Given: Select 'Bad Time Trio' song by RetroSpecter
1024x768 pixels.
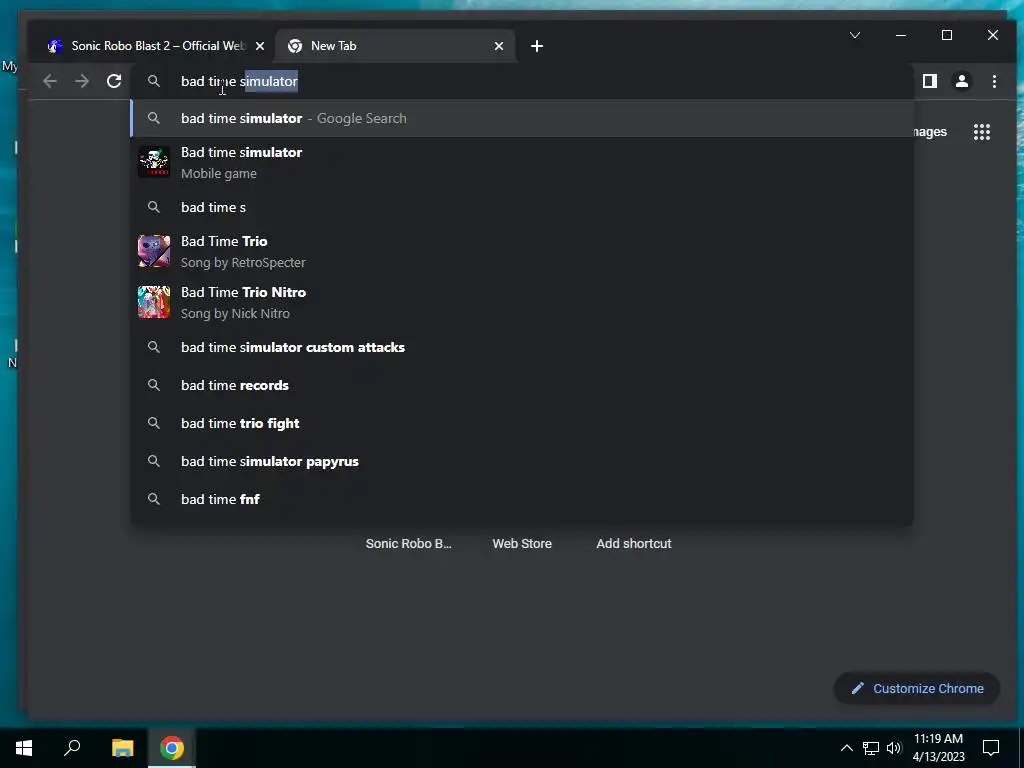Looking at the screenshot, I should click(522, 251).
